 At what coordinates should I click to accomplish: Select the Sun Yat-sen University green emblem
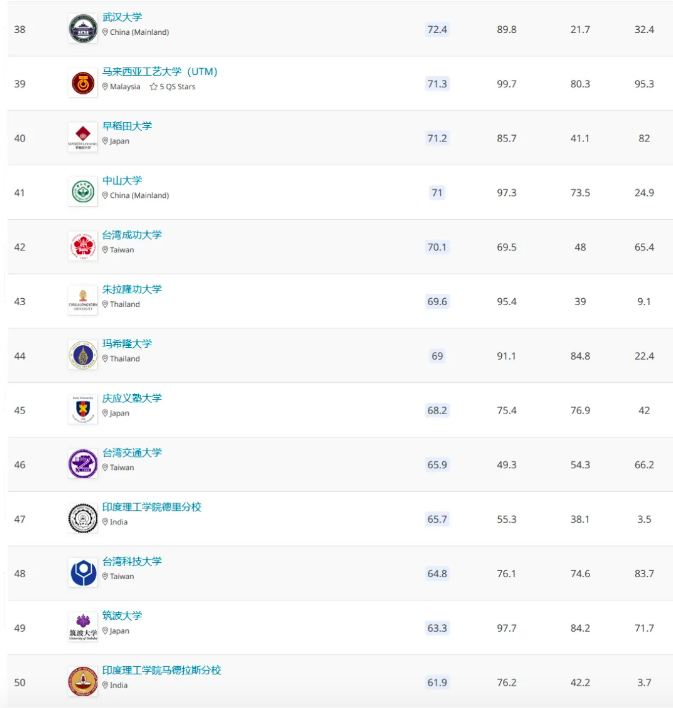(x=83, y=192)
